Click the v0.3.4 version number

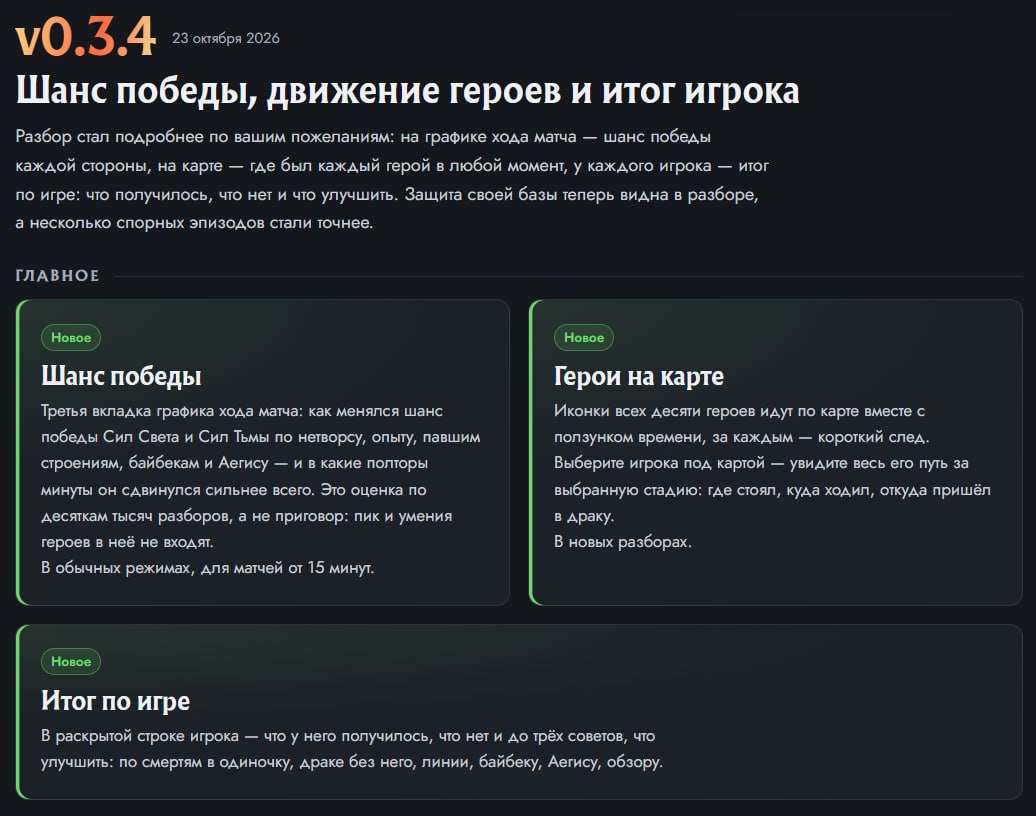pos(85,36)
